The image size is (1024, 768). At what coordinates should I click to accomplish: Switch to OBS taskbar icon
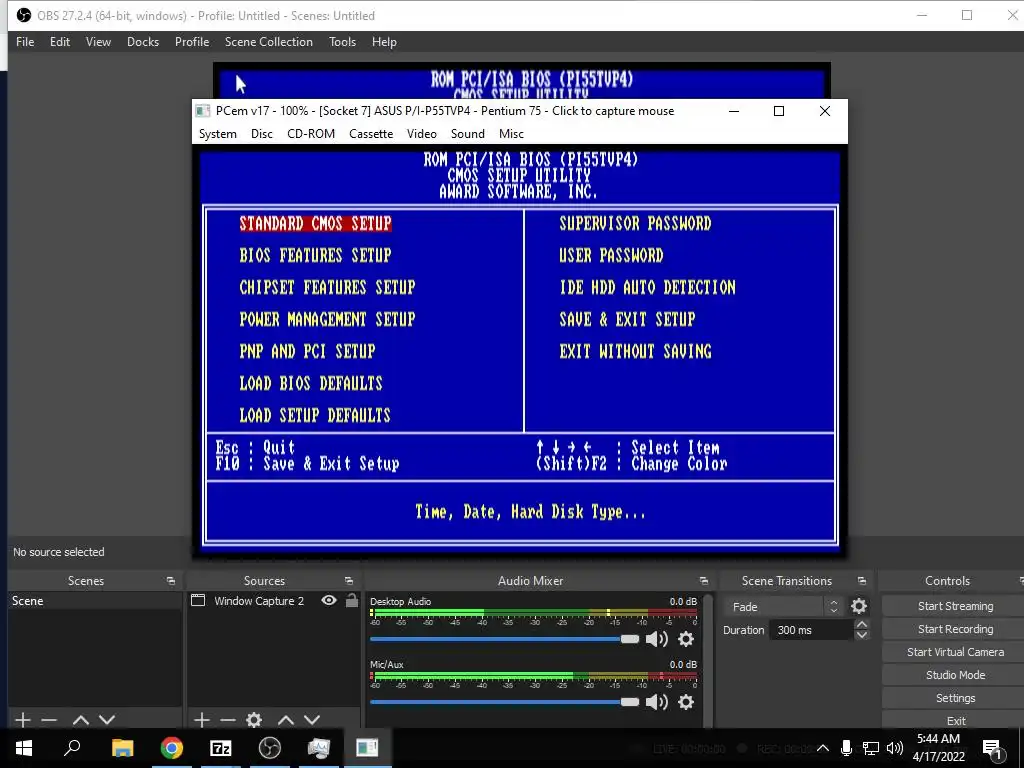click(x=269, y=748)
